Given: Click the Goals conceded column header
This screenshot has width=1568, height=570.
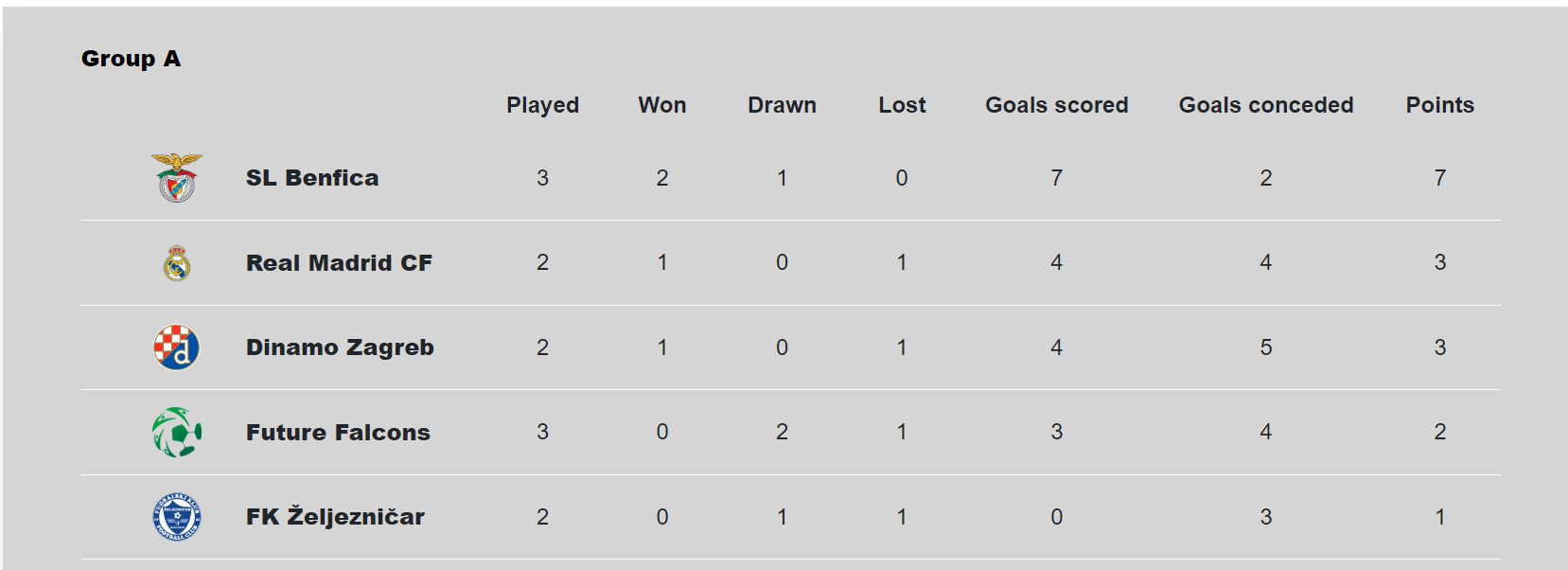Looking at the screenshot, I should (1265, 105).
